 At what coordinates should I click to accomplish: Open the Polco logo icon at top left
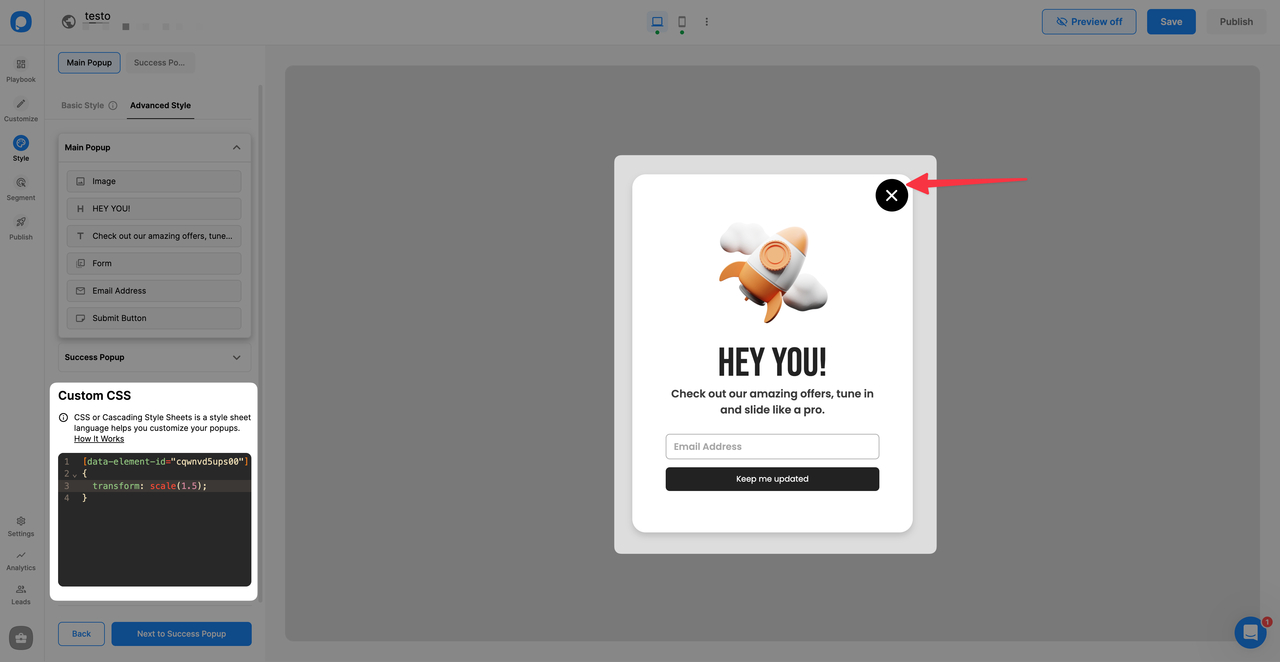click(x=20, y=21)
